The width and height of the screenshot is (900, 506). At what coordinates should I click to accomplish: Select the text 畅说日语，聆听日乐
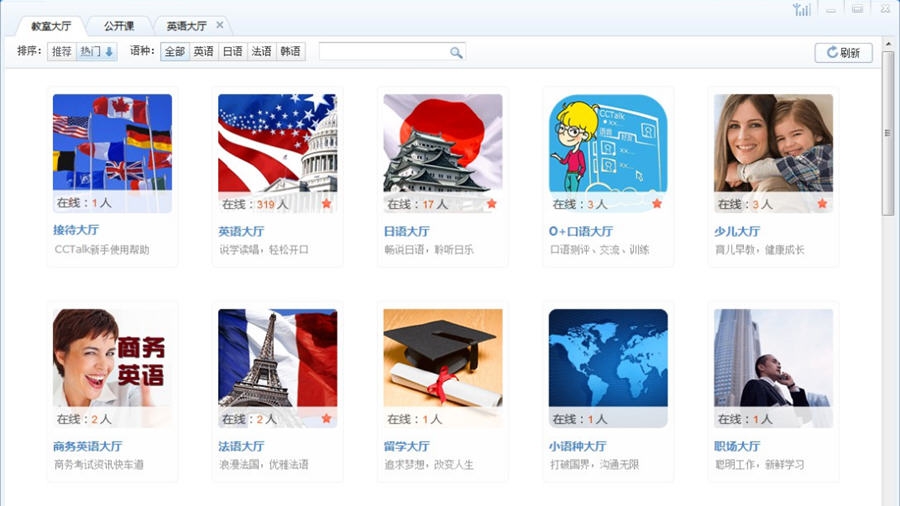pyautogui.click(x=429, y=250)
